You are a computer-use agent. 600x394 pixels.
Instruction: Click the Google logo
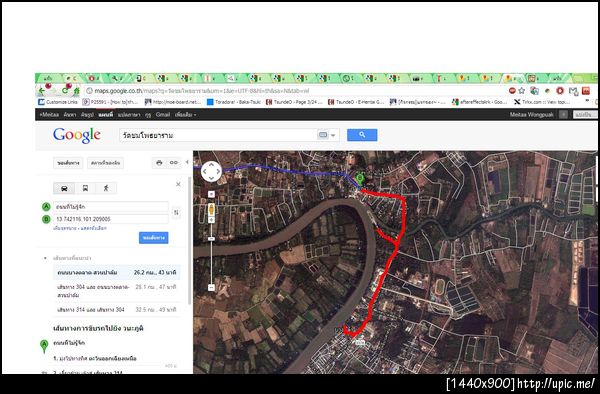pos(77,135)
